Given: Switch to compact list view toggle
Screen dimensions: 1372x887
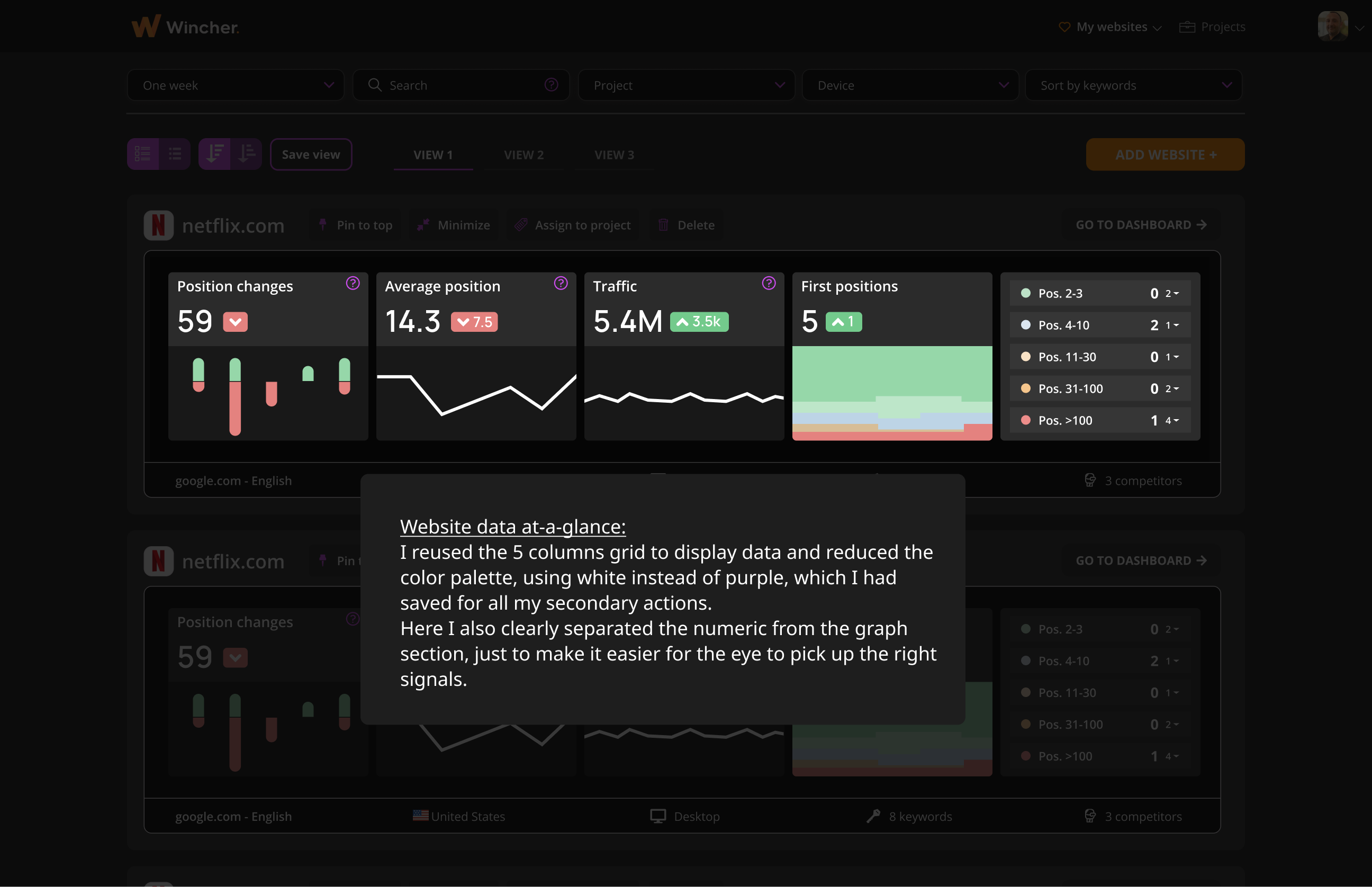Looking at the screenshot, I should click(175, 154).
